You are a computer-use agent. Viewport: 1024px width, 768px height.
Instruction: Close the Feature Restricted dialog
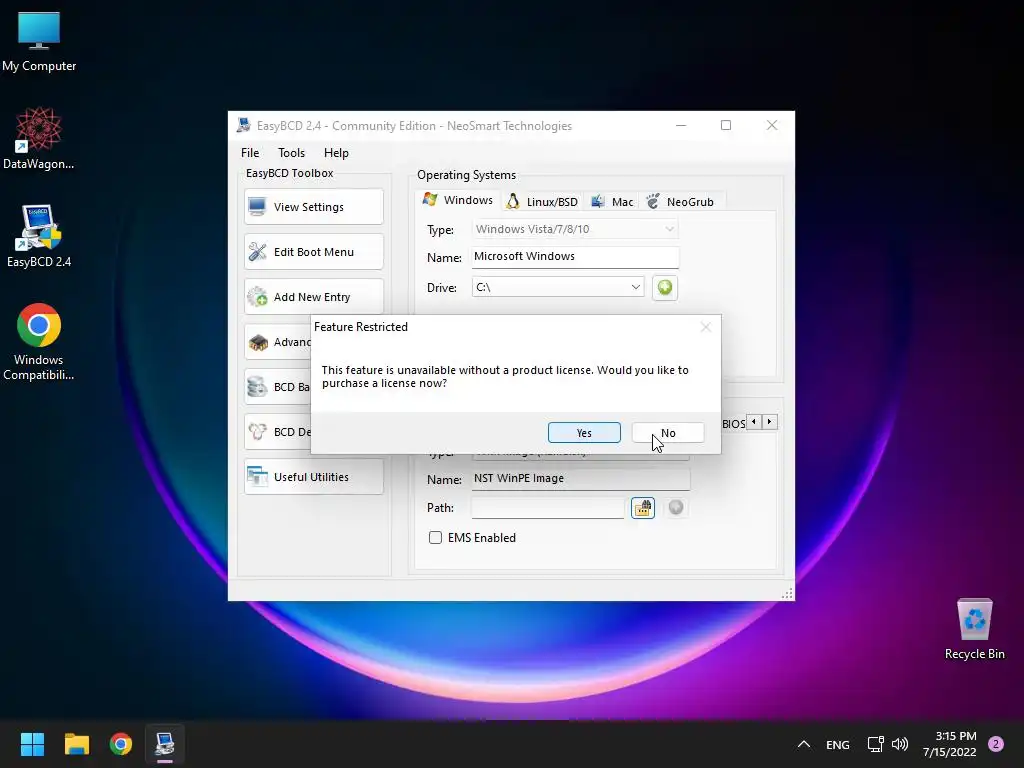[x=705, y=327]
